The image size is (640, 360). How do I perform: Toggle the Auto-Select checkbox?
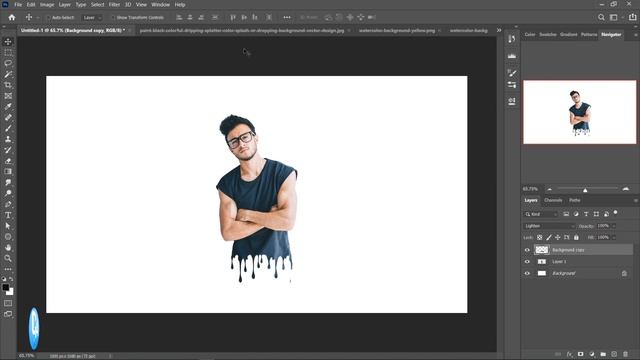(x=49, y=18)
